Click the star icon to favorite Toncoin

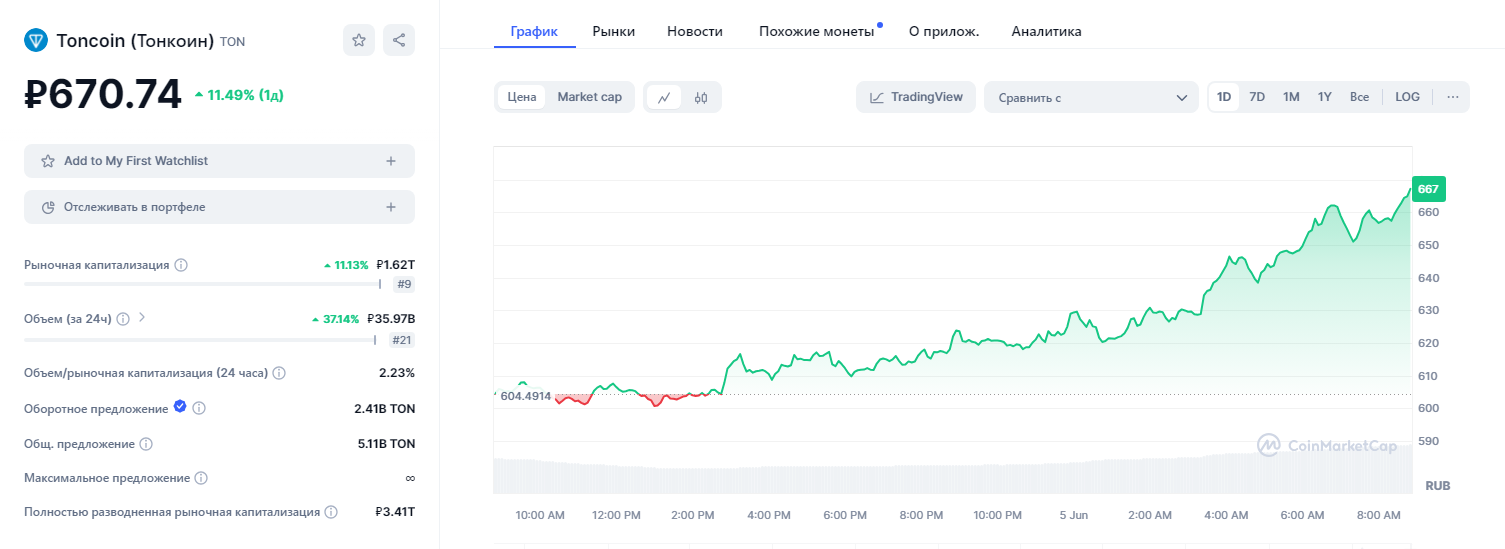(359, 40)
